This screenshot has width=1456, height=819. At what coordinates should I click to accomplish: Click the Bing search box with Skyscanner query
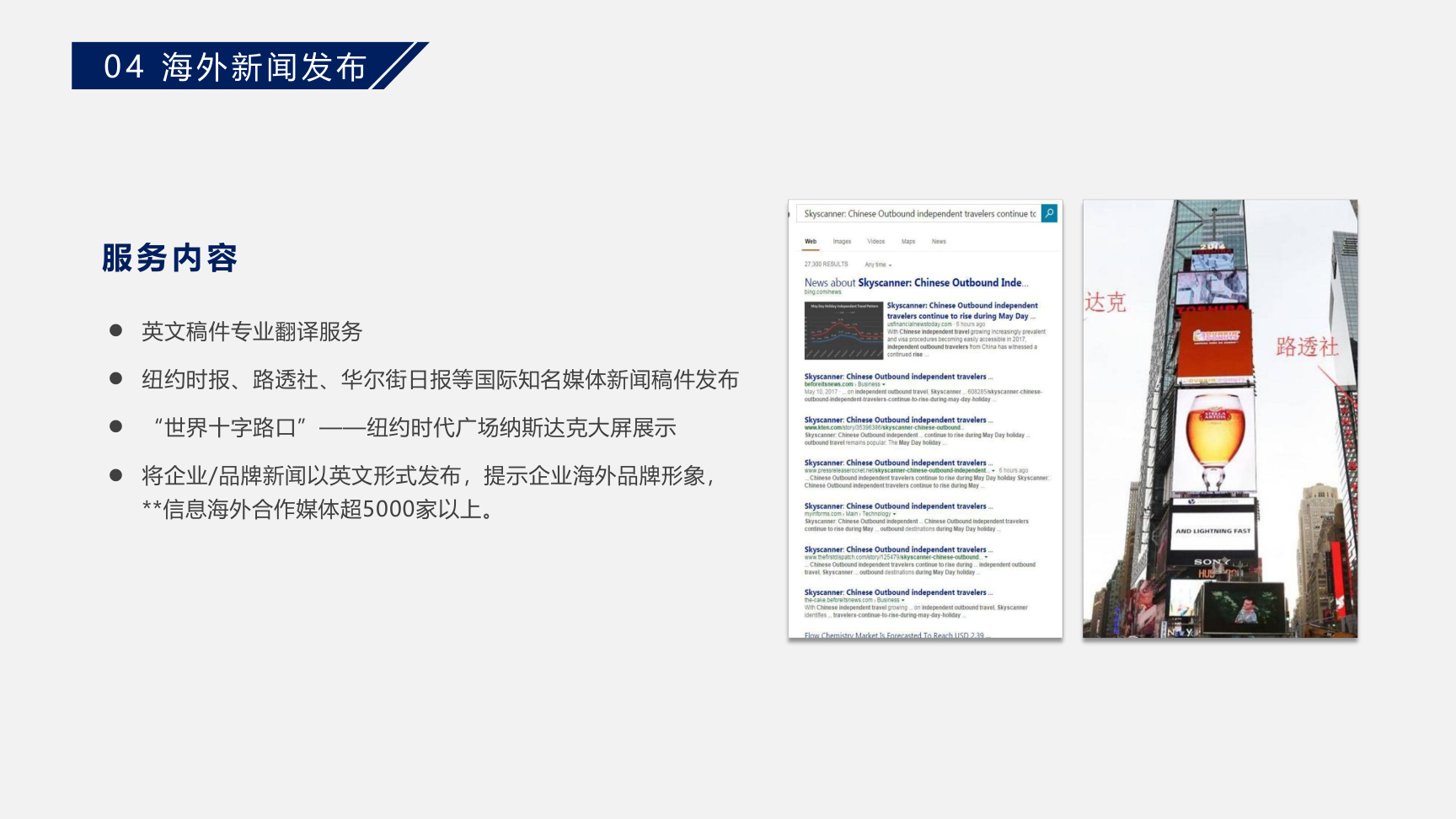(919, 213)
